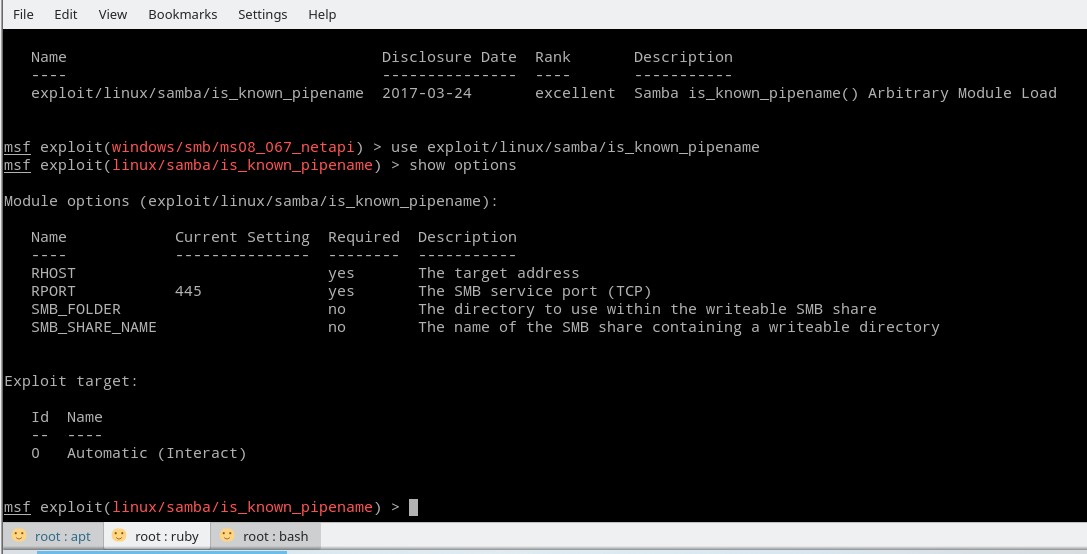Viewport: 1087px width, 554px height.
Task: Click the disclosure date 2017-03-24
Action: 426,93
